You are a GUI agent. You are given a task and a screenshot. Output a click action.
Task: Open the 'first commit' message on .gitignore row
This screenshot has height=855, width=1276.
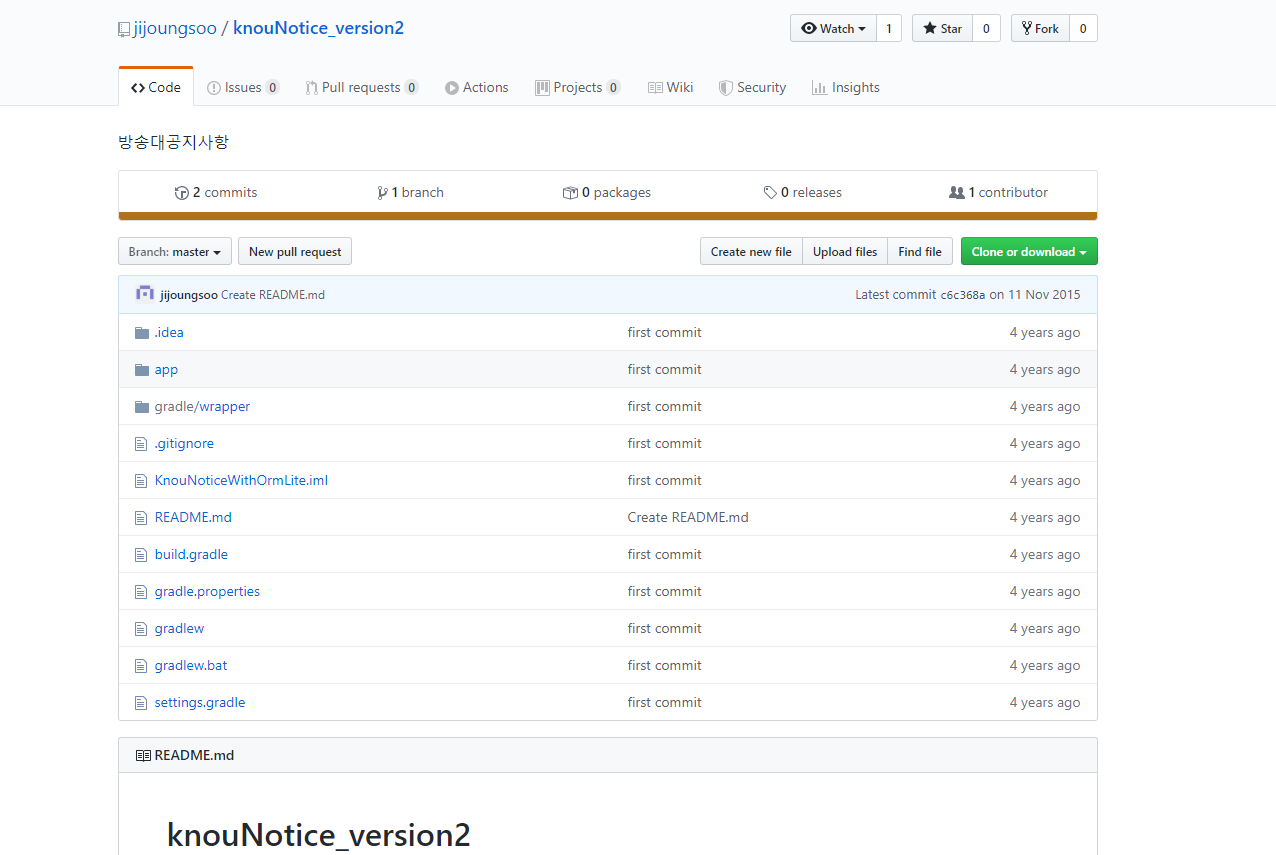point(665,444)
